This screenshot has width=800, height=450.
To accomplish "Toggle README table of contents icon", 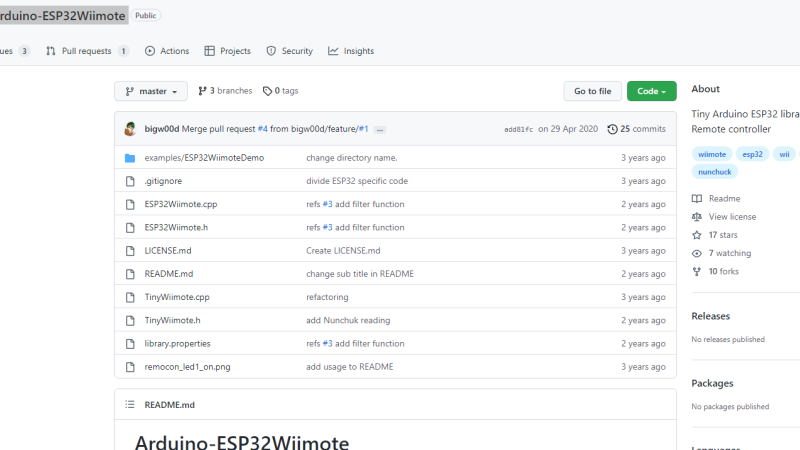I will pyautogui.click(x=130, y=405).
